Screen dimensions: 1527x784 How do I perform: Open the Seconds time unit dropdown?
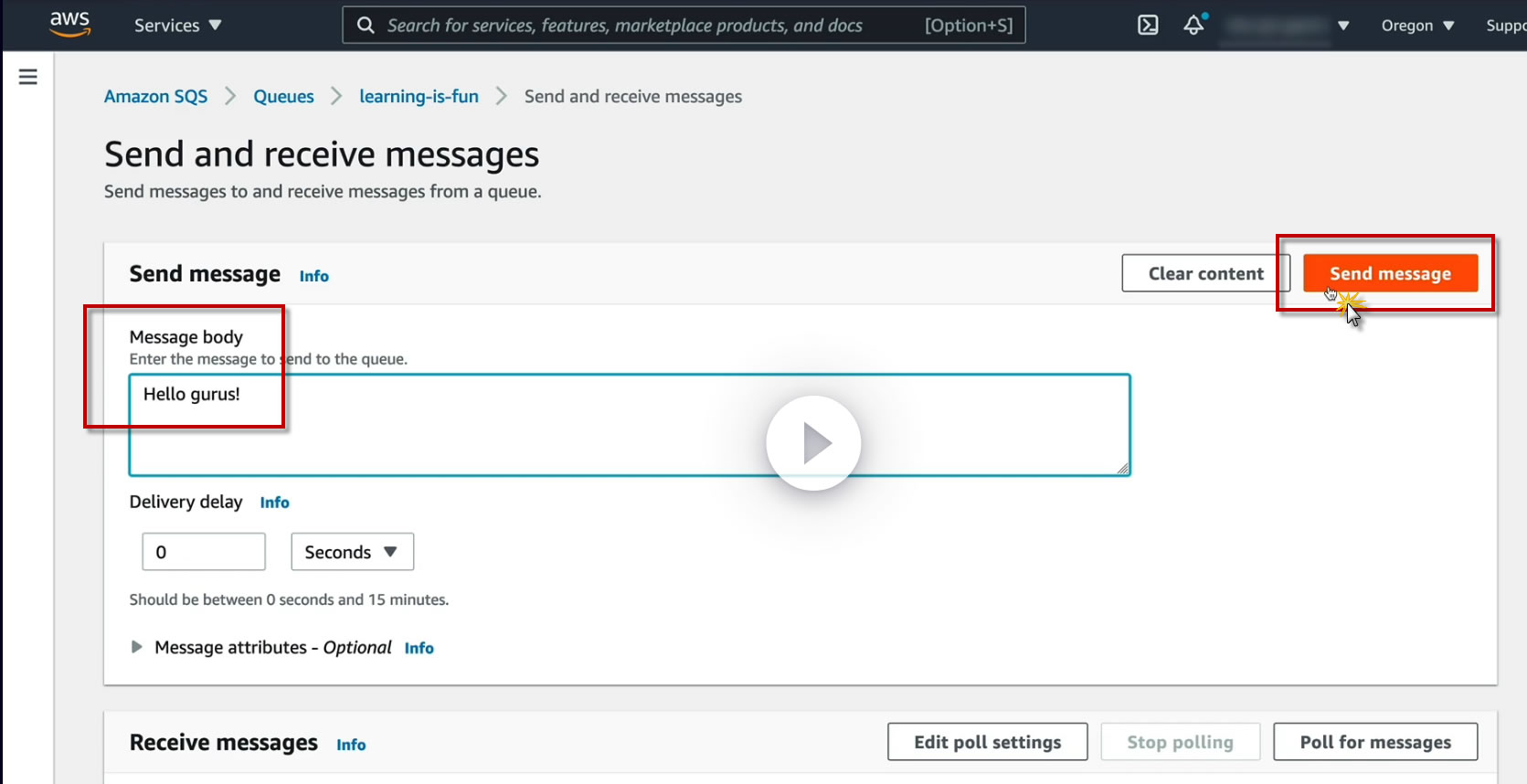point(352,552)
